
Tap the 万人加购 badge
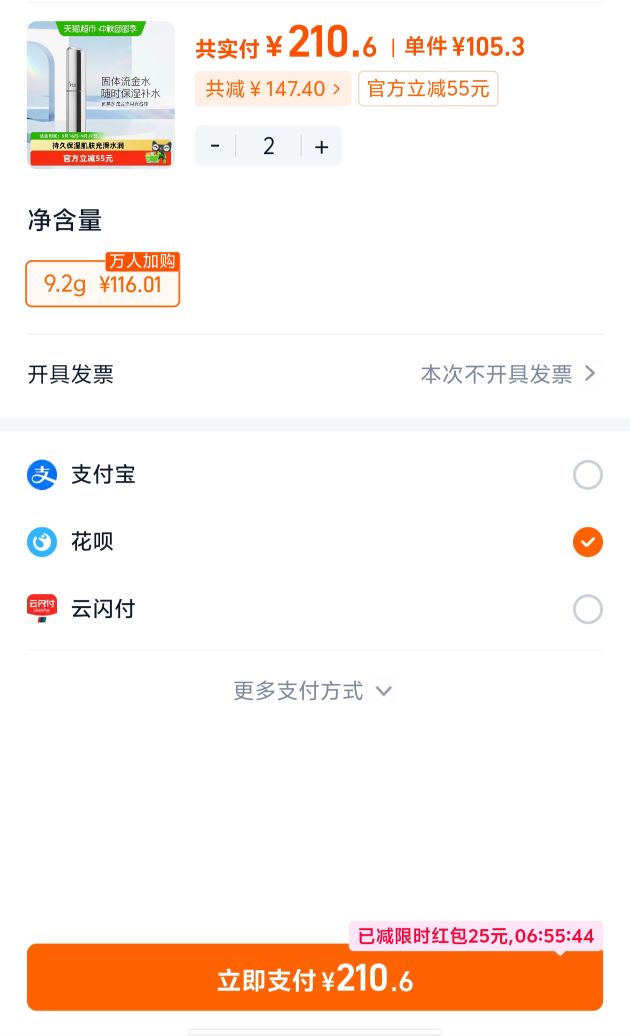click(142, 261)
